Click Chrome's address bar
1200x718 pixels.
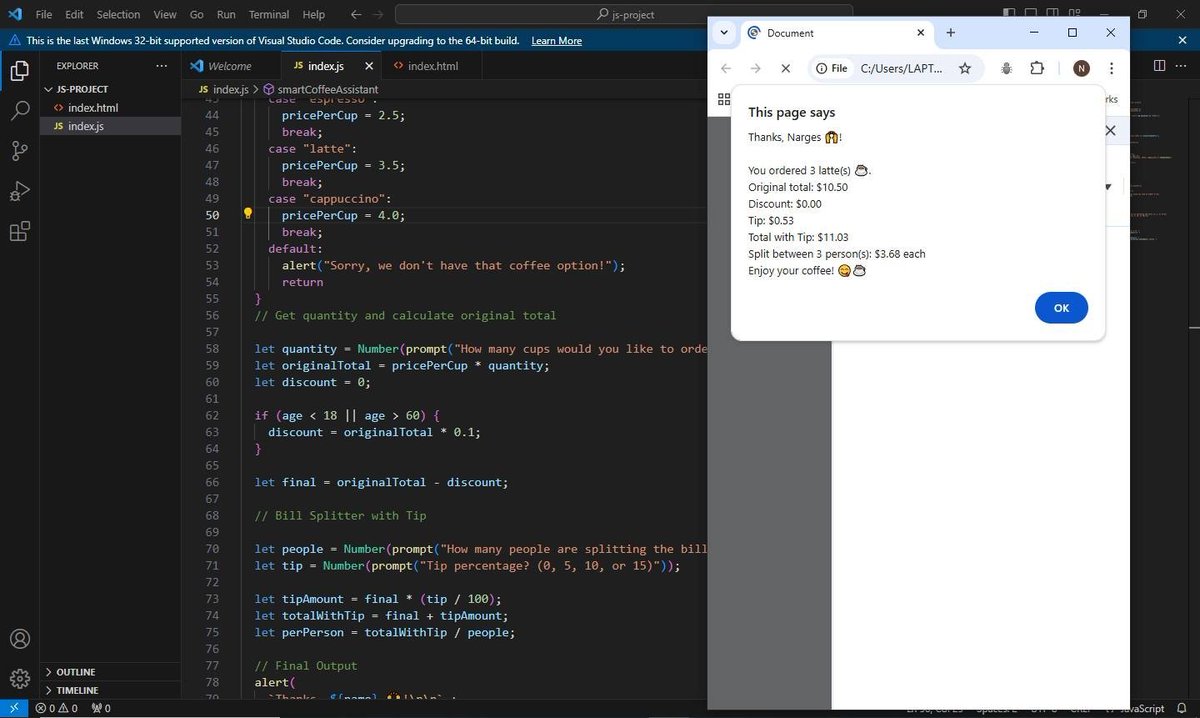[x=900, y=68]
